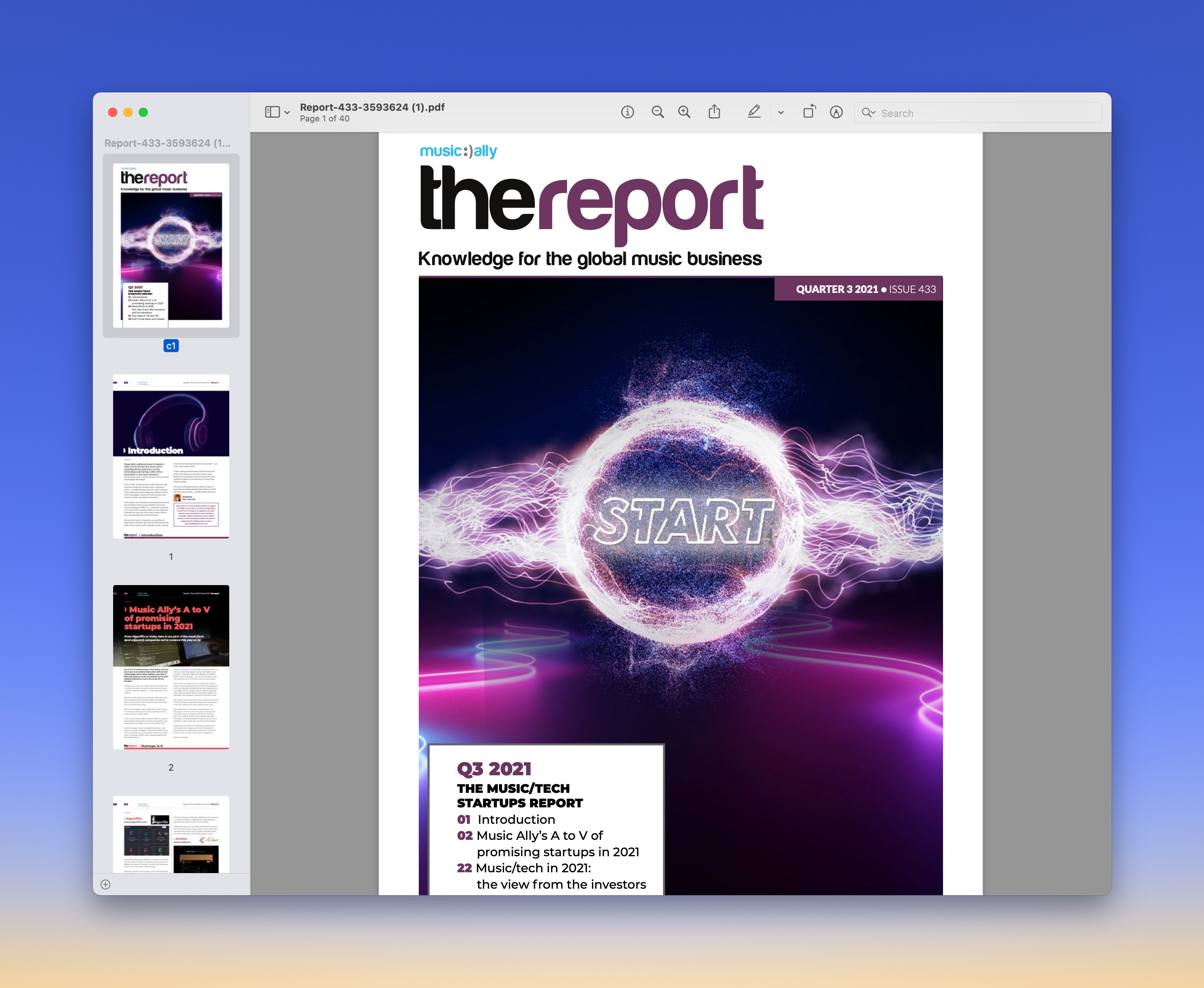Click the music:)ally logo on the cover
The image size is (1204, 988).
click(458, 151)
